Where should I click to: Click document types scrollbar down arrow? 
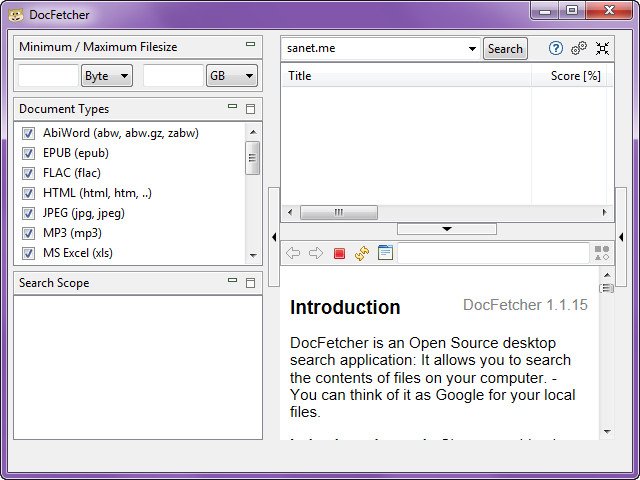tap(253, 256)
